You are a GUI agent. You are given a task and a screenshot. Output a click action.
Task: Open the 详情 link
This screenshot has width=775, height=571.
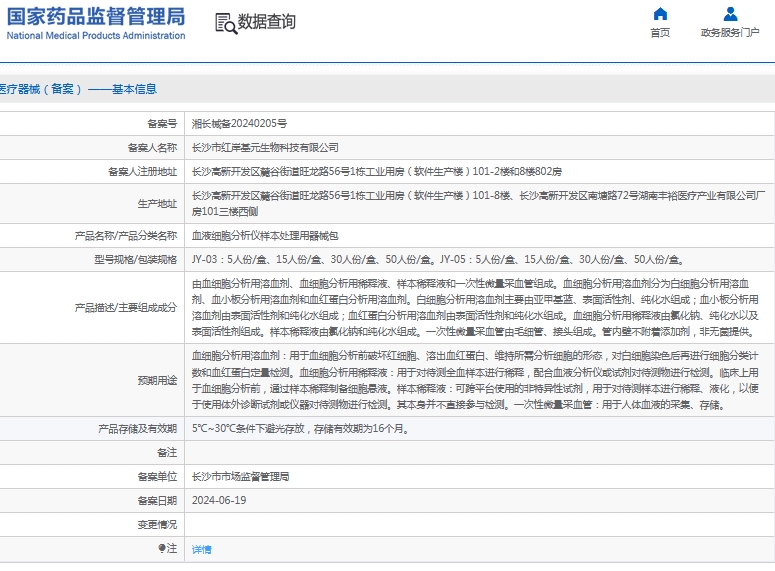click(x=202, y=549)
